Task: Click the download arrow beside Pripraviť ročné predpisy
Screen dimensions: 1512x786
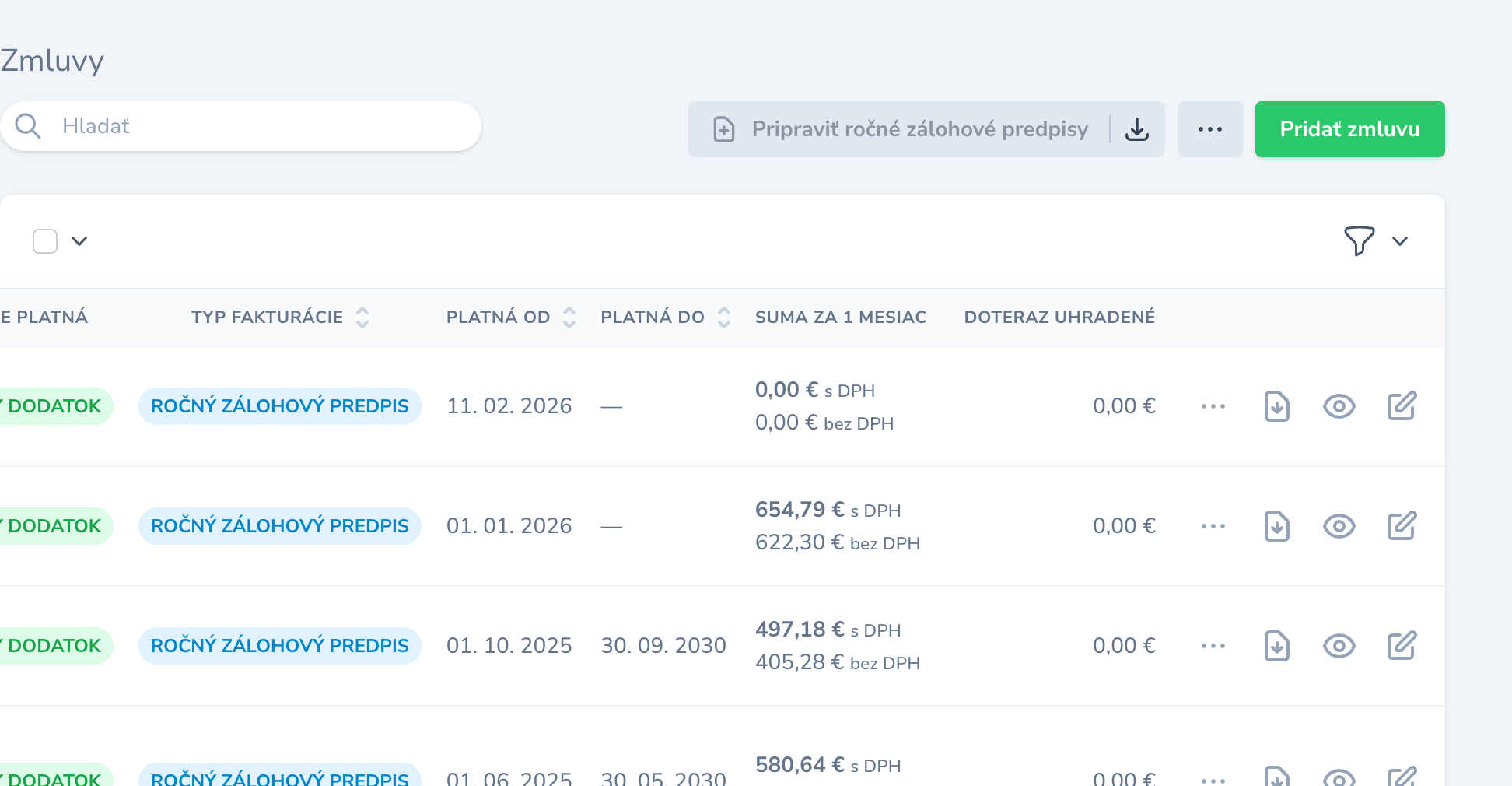Action: [1137, 129]
